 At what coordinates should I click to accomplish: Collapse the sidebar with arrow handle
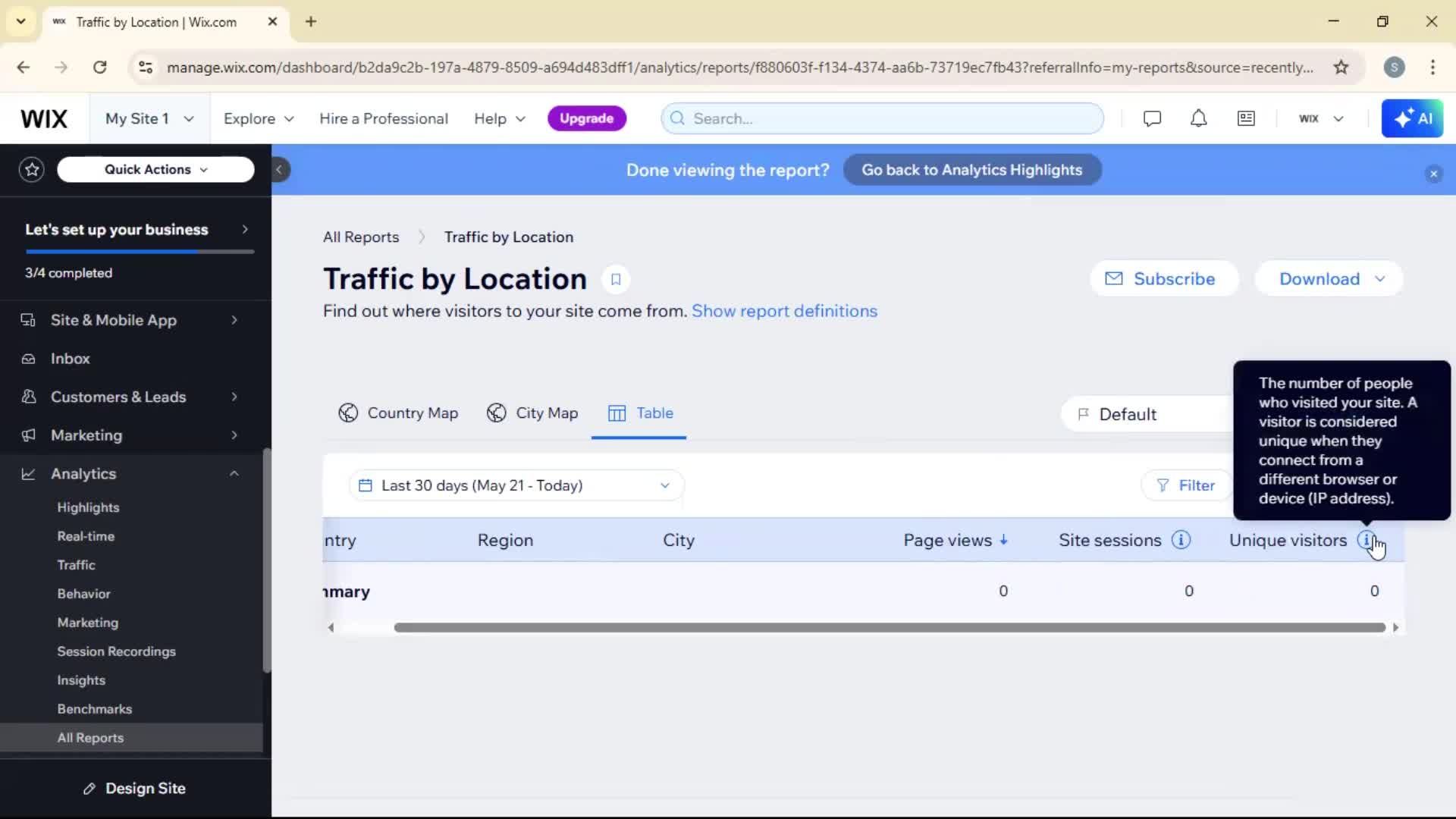click(279, 169)
